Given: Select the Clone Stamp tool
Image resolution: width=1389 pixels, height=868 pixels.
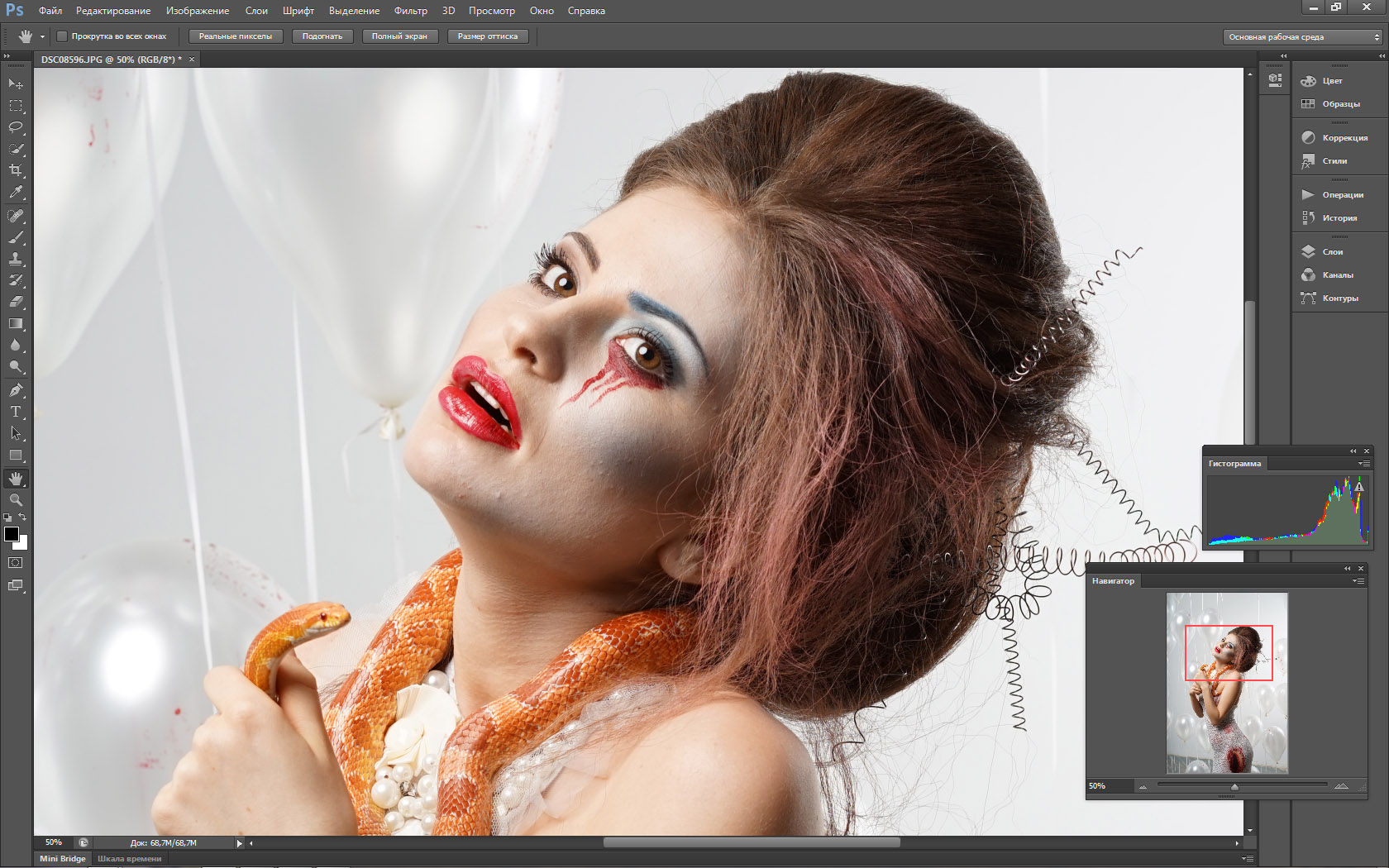Looking at the screenshot, I should pos(16,259).
